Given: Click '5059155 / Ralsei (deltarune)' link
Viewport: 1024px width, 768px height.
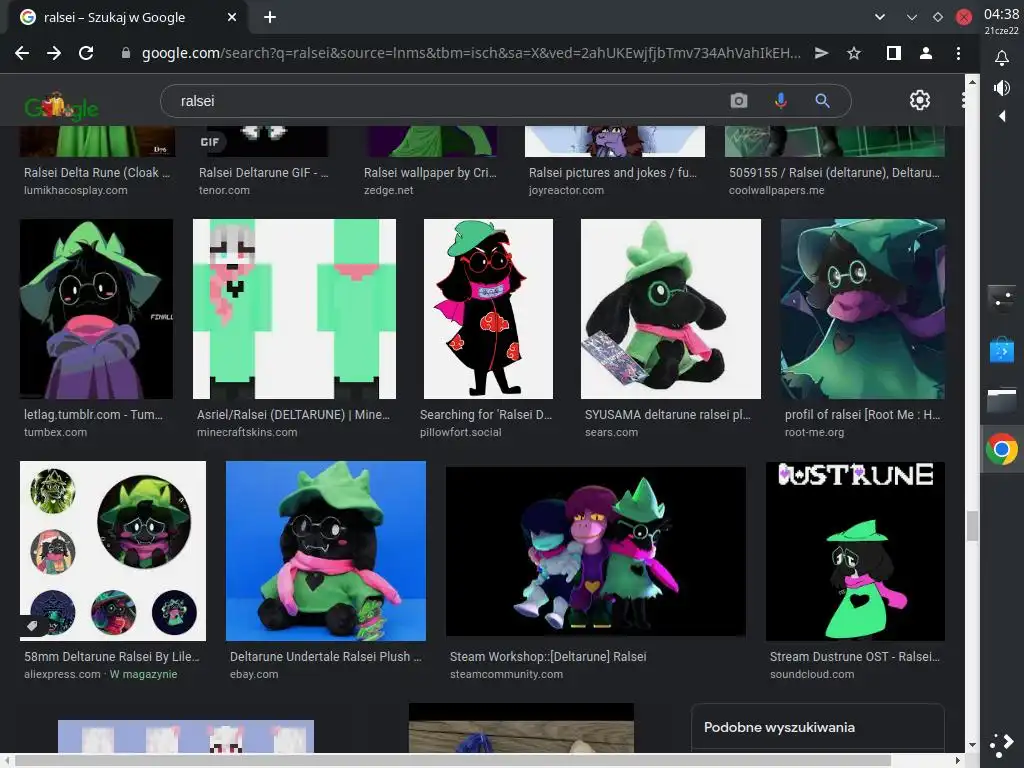Looking at the screenshot, I should tap(834, 172).
